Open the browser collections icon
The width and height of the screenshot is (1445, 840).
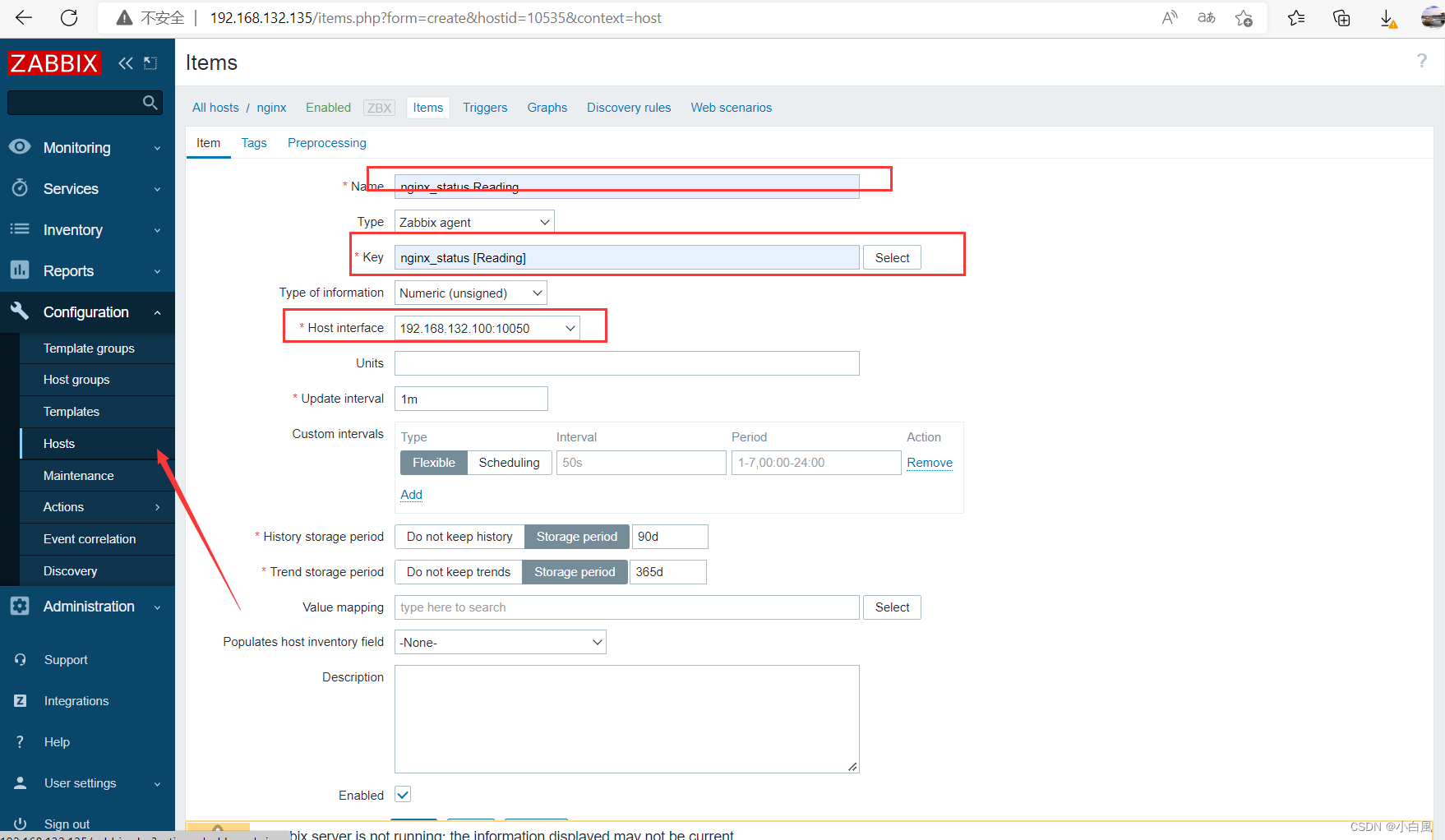pyautogui.click(x=1341, y=17)
